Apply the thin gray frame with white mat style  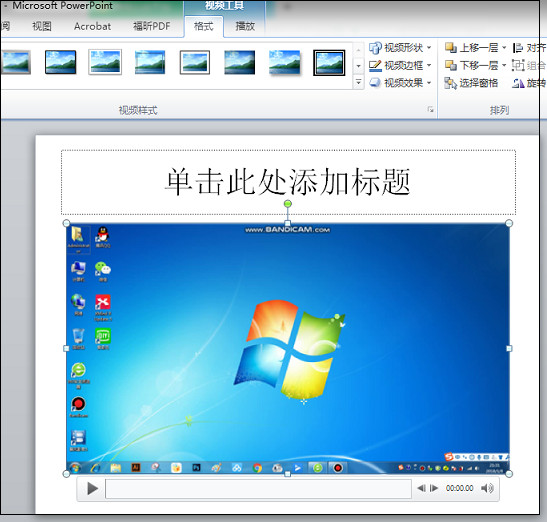(195, 62)
